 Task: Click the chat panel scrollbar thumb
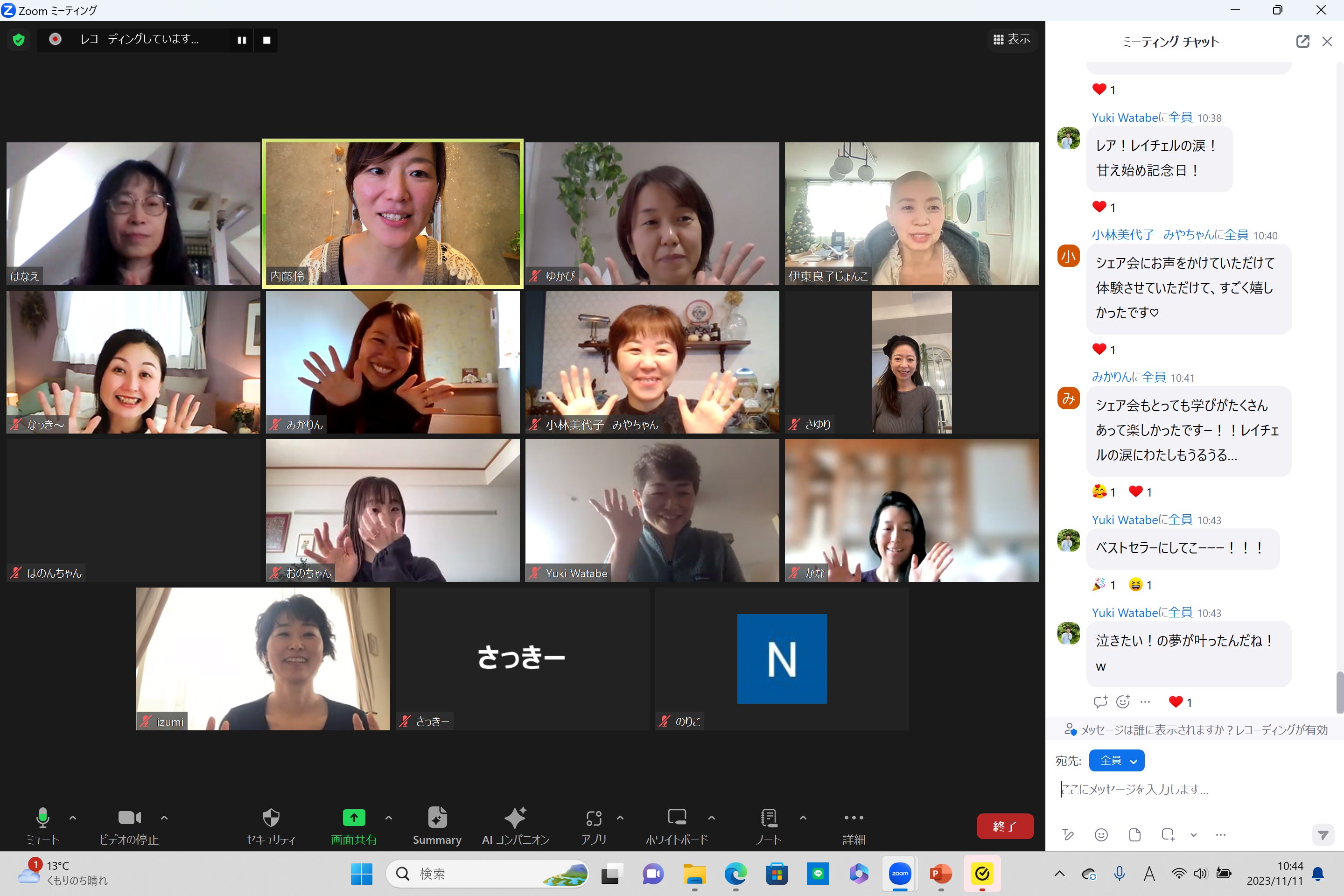tap(1339, 693)
